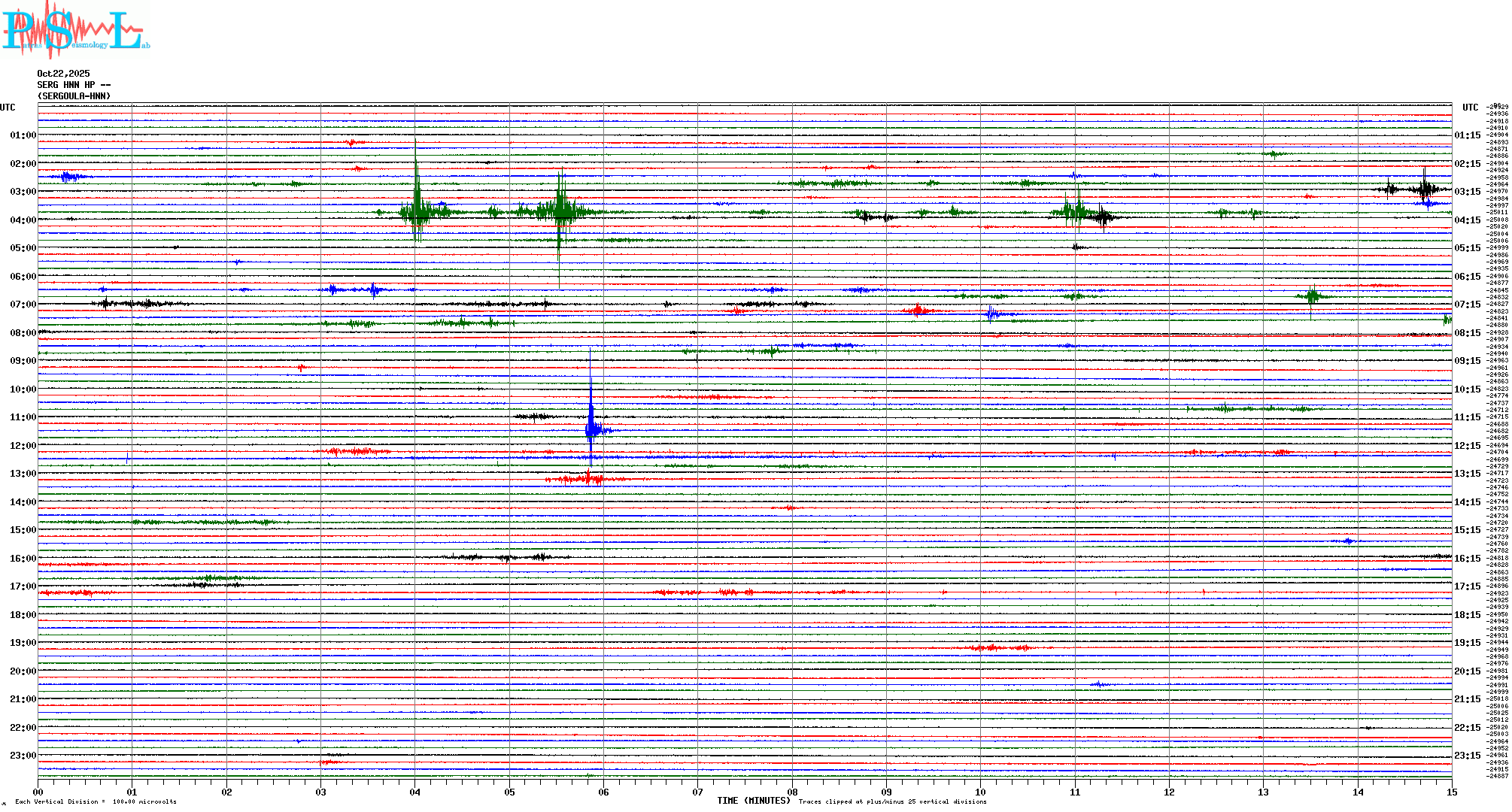Click the tall blue spike near 11:30
The image size is (1512, 812).
pos(591,425)
